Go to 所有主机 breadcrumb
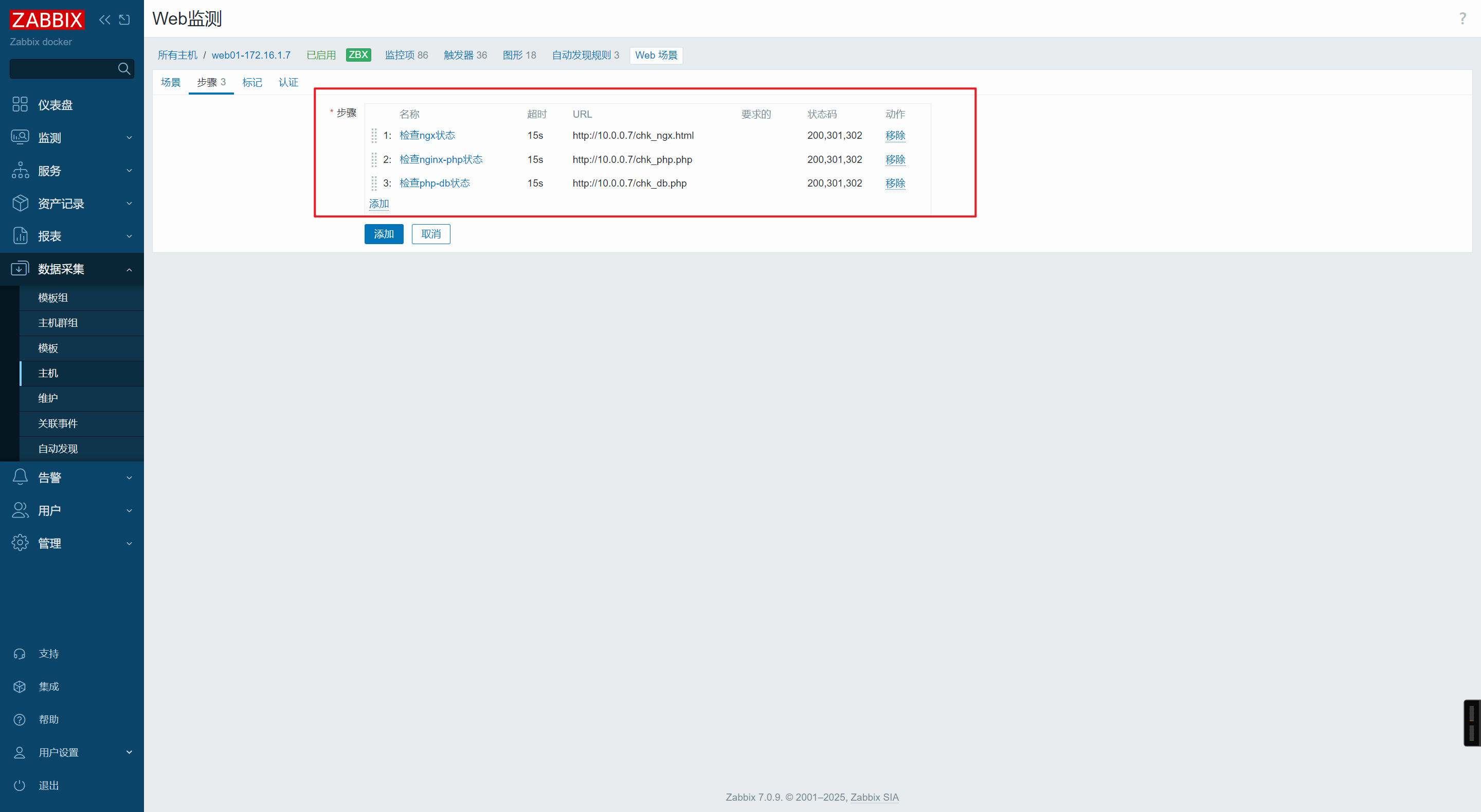The image size is (1481, 812). [177, 55]
